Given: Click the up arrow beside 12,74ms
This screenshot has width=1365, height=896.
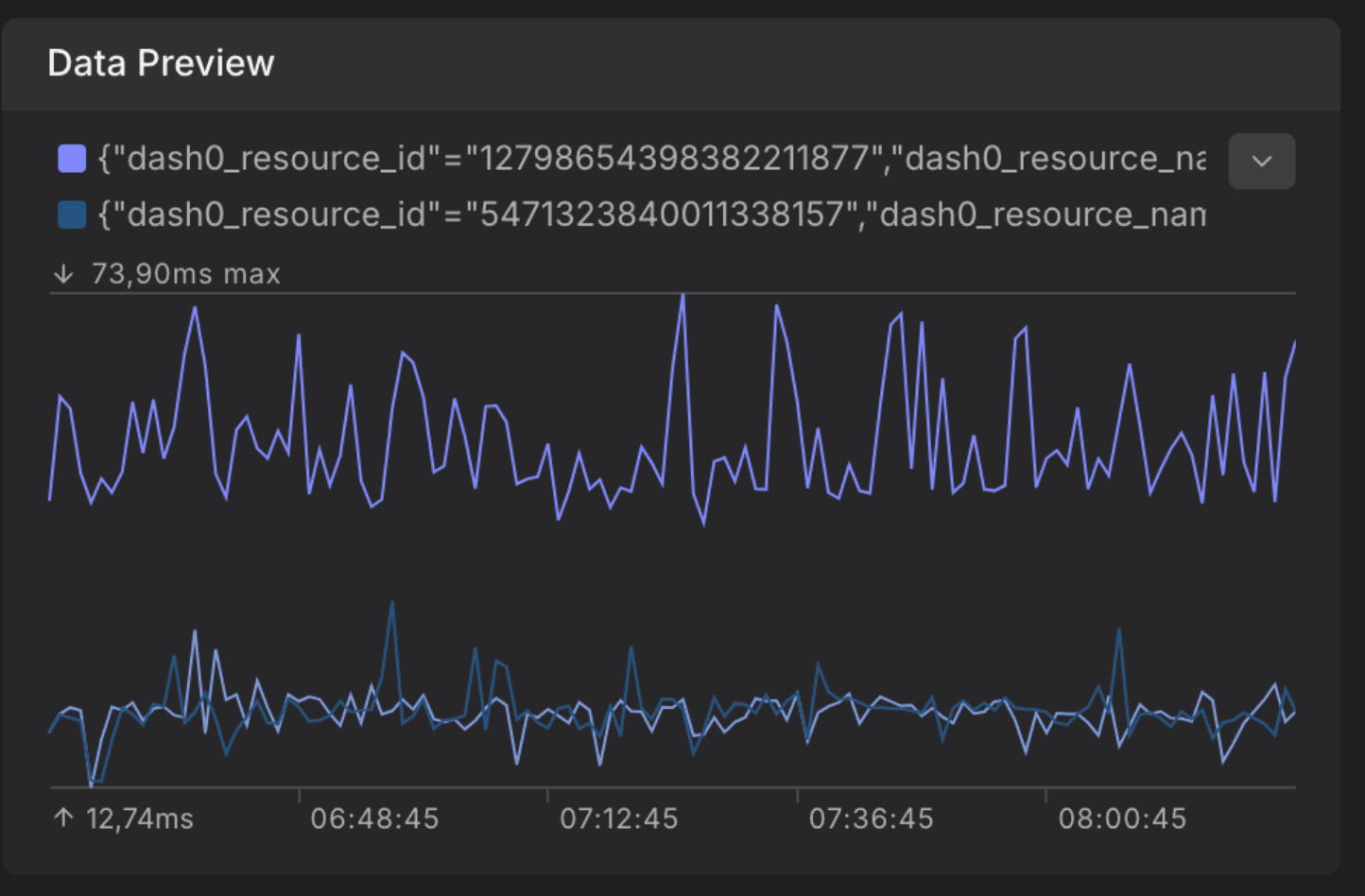Looking at the screenshot, I should pos(63,818).
